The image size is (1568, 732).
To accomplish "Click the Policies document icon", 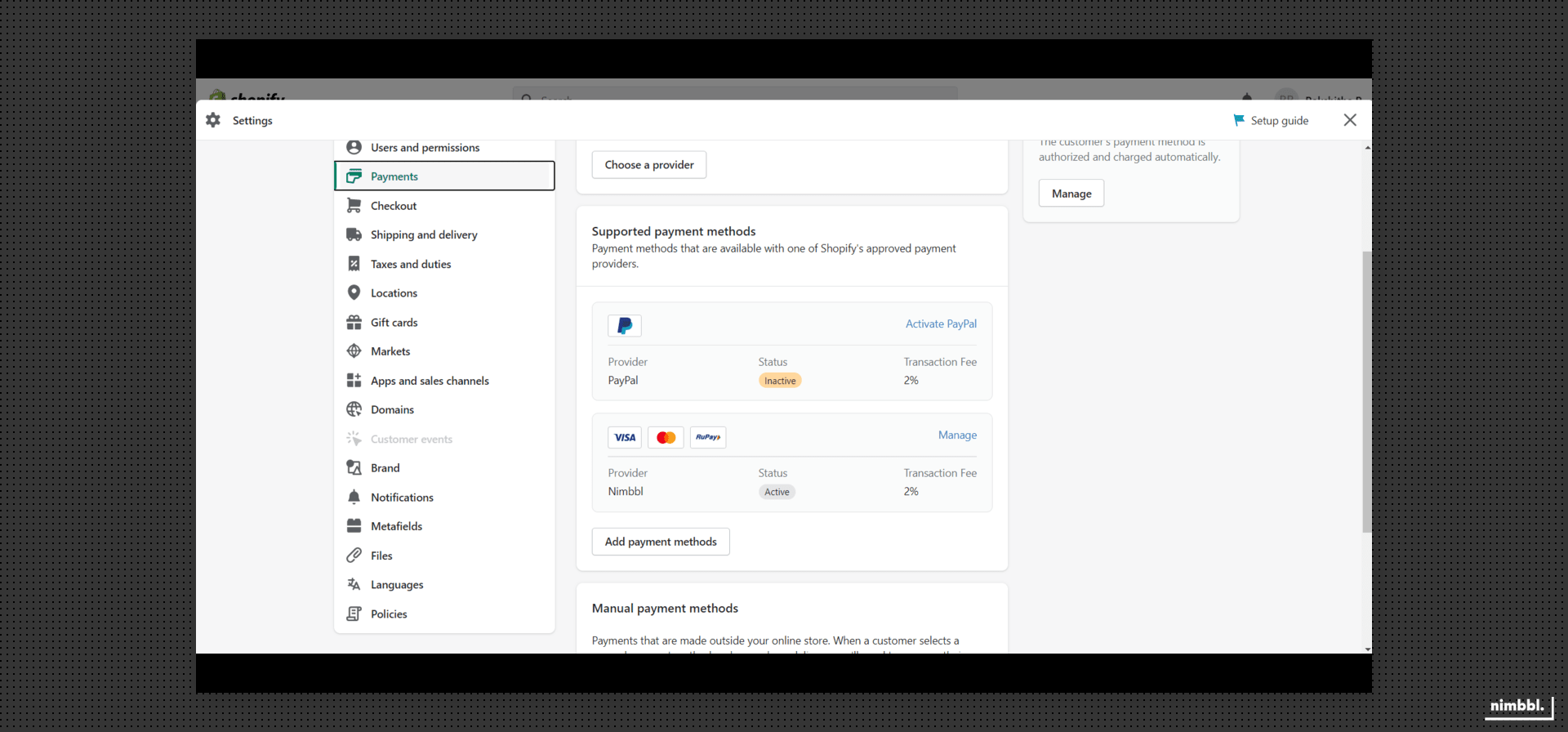I will [x=354, y=614].
